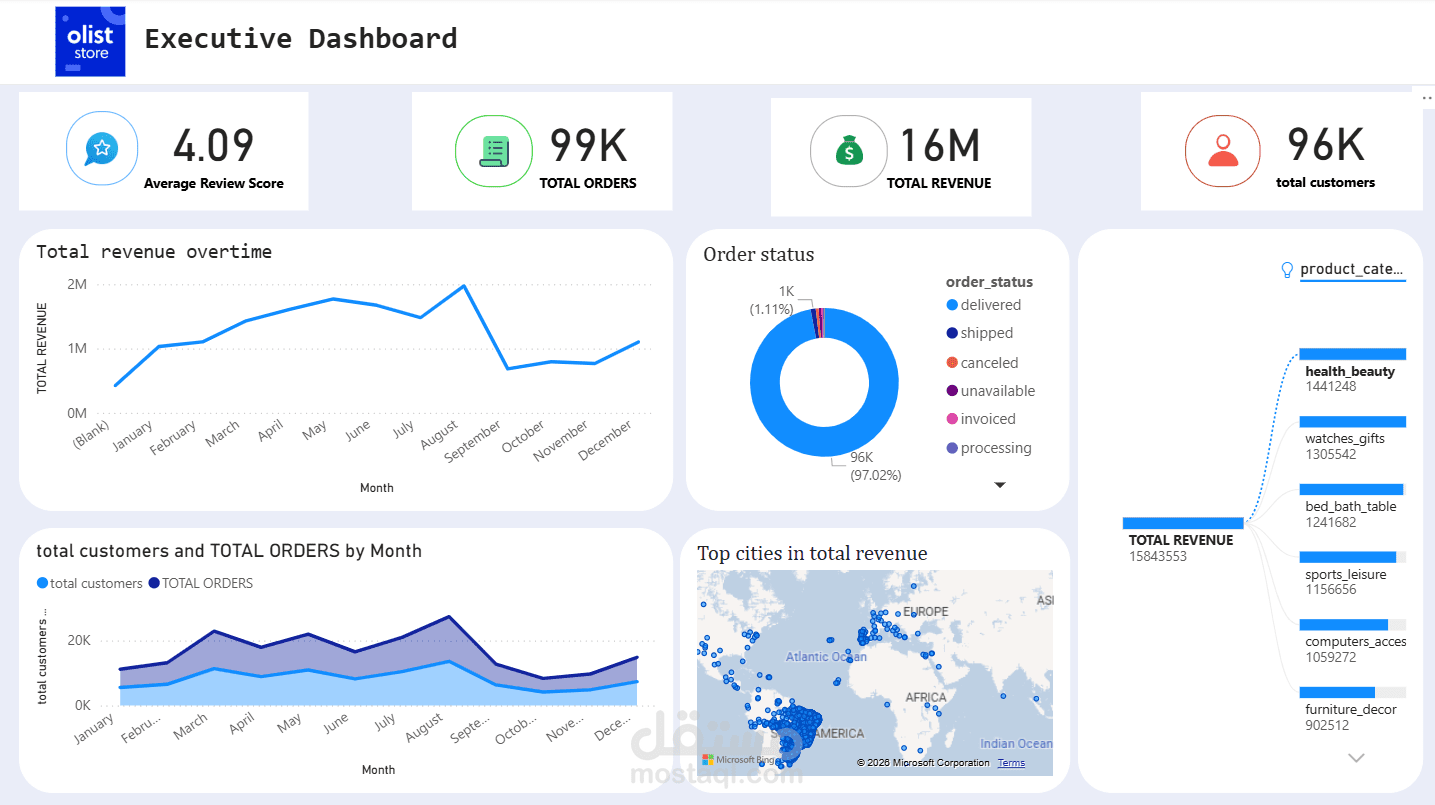Open the product_cate... field dropdown header
Image resolution: width=1435 pixels, height=805 pixels.
click(1351, 269)
